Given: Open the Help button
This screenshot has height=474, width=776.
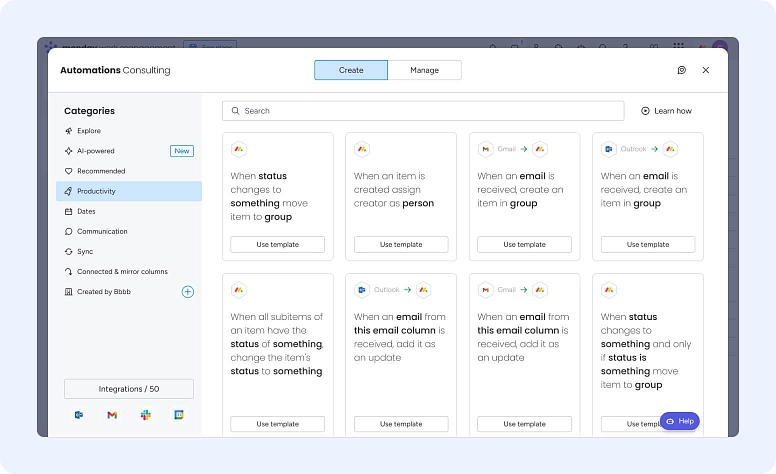Looking at the screenshot, I should (x=680, y=421).
